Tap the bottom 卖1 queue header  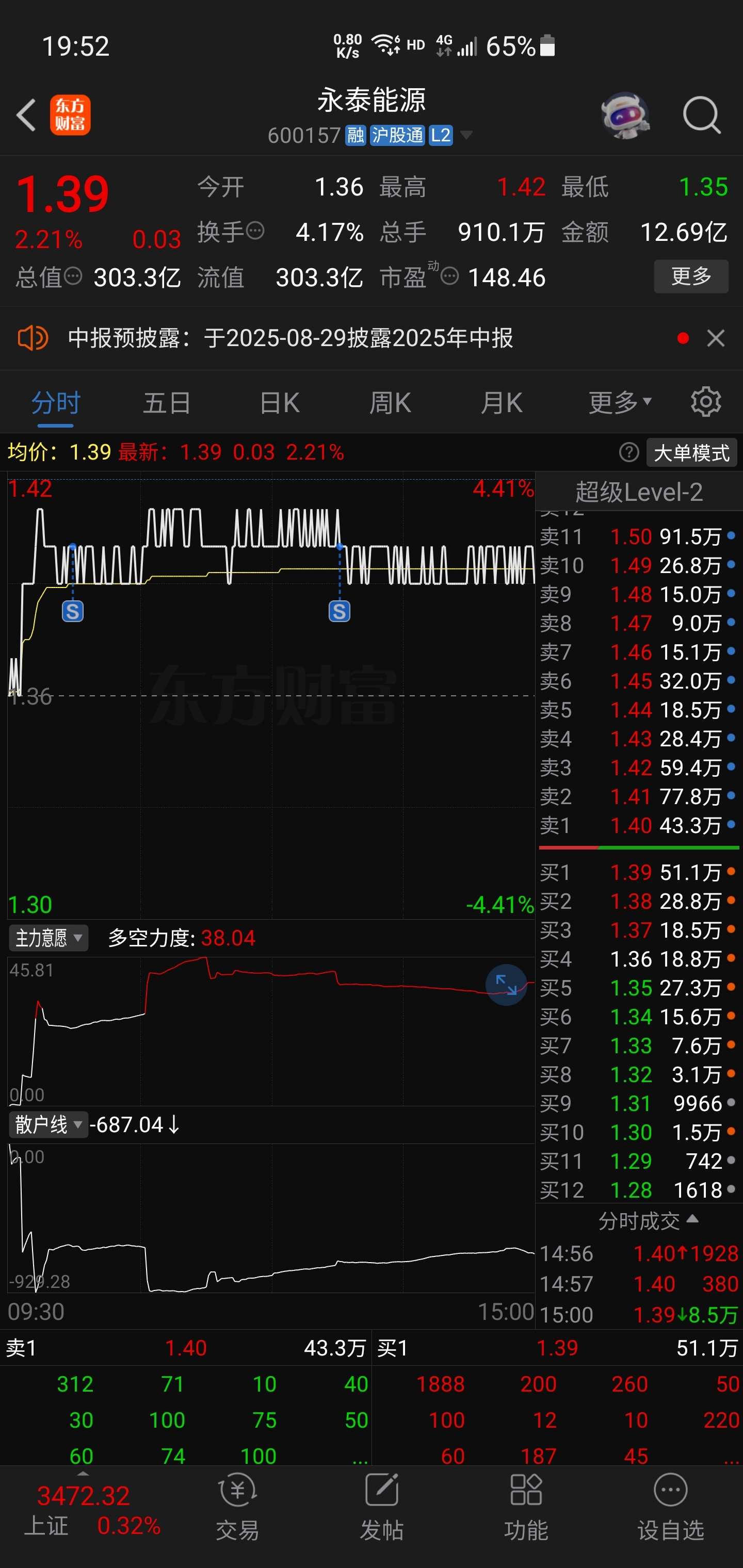pyautogui.click(x=185, y=1348)
